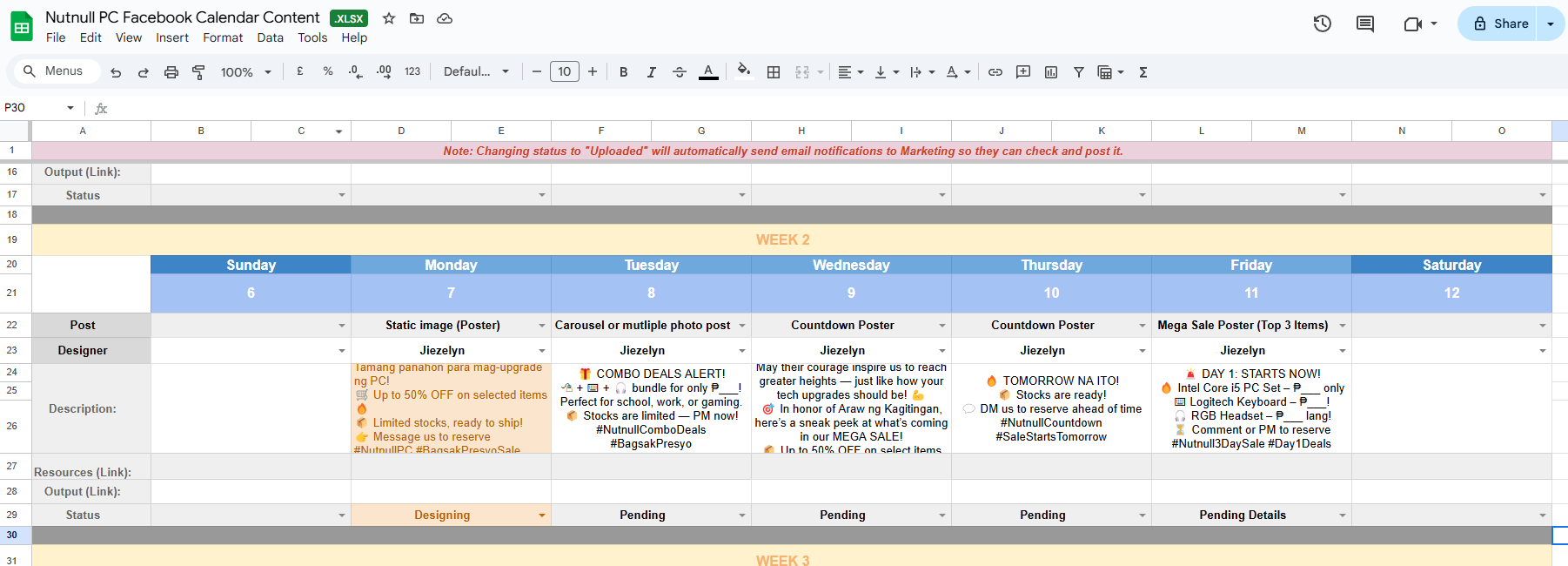
Task: Star this document
Action: [x=389, y=18]
